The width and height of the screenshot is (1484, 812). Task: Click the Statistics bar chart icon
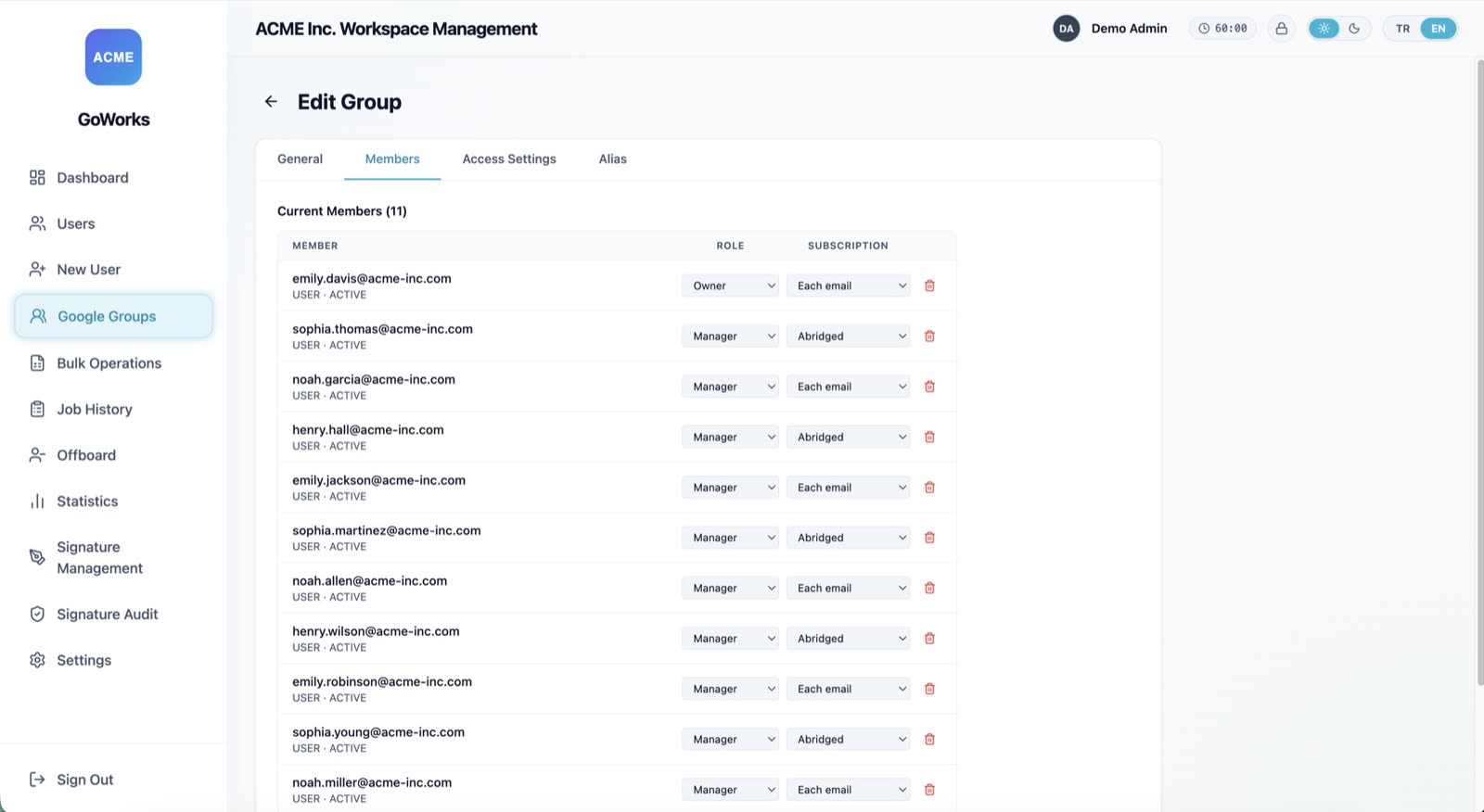(x=37, y=501)
